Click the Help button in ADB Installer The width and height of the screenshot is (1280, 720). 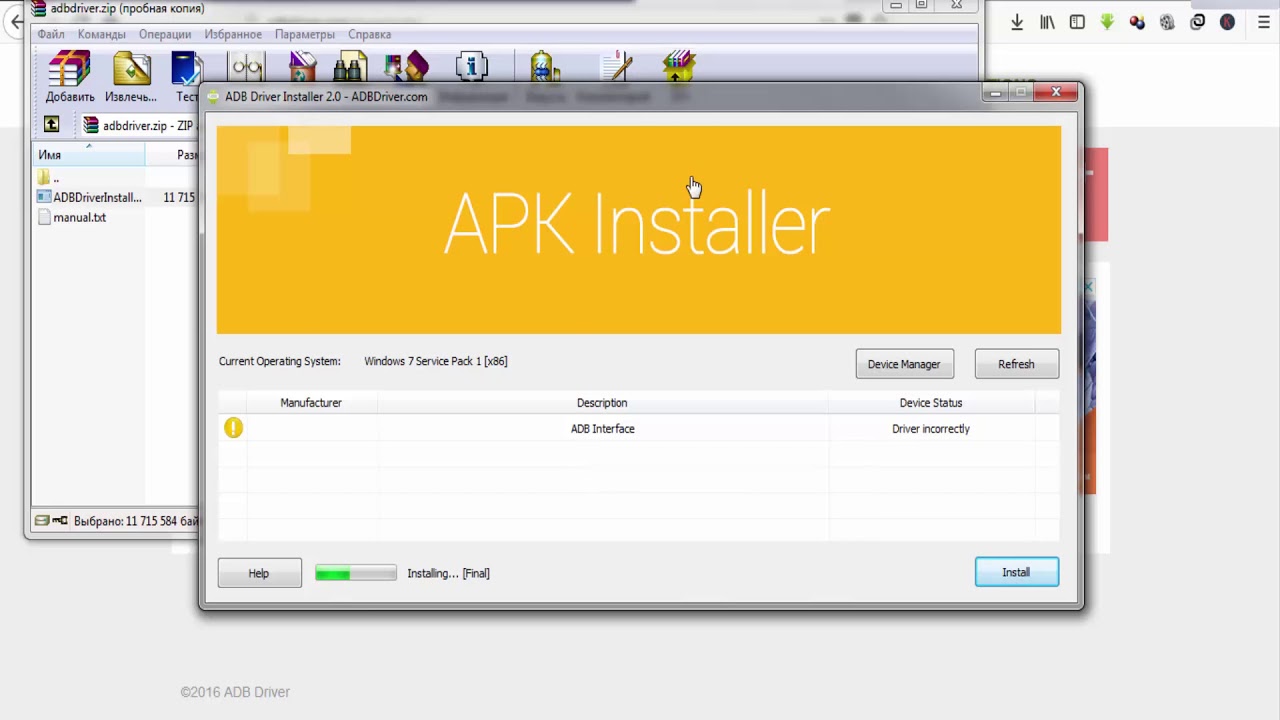point(259,573)
